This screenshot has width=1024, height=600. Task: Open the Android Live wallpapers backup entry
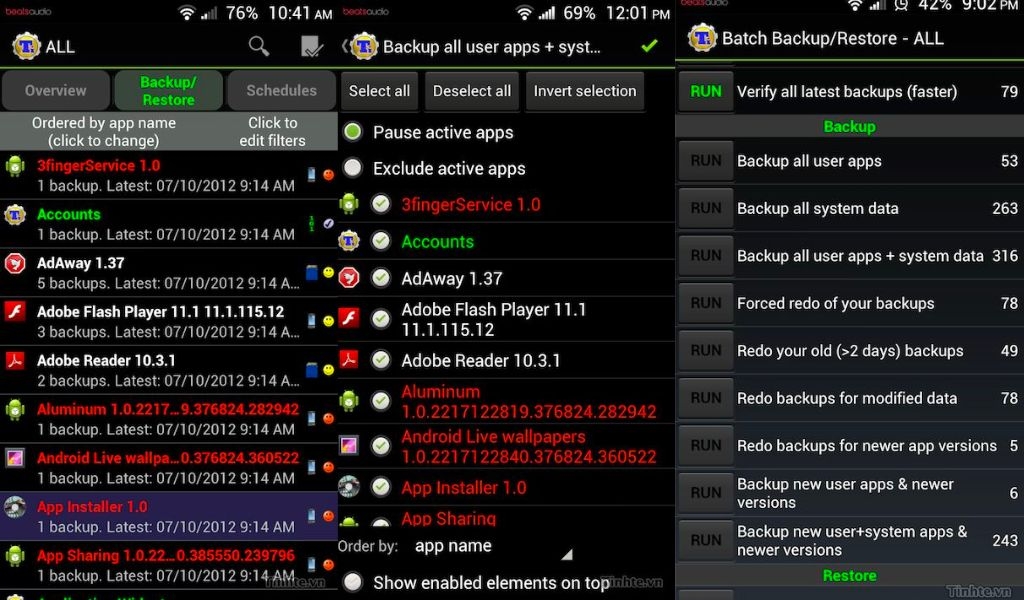coord(168,467)
